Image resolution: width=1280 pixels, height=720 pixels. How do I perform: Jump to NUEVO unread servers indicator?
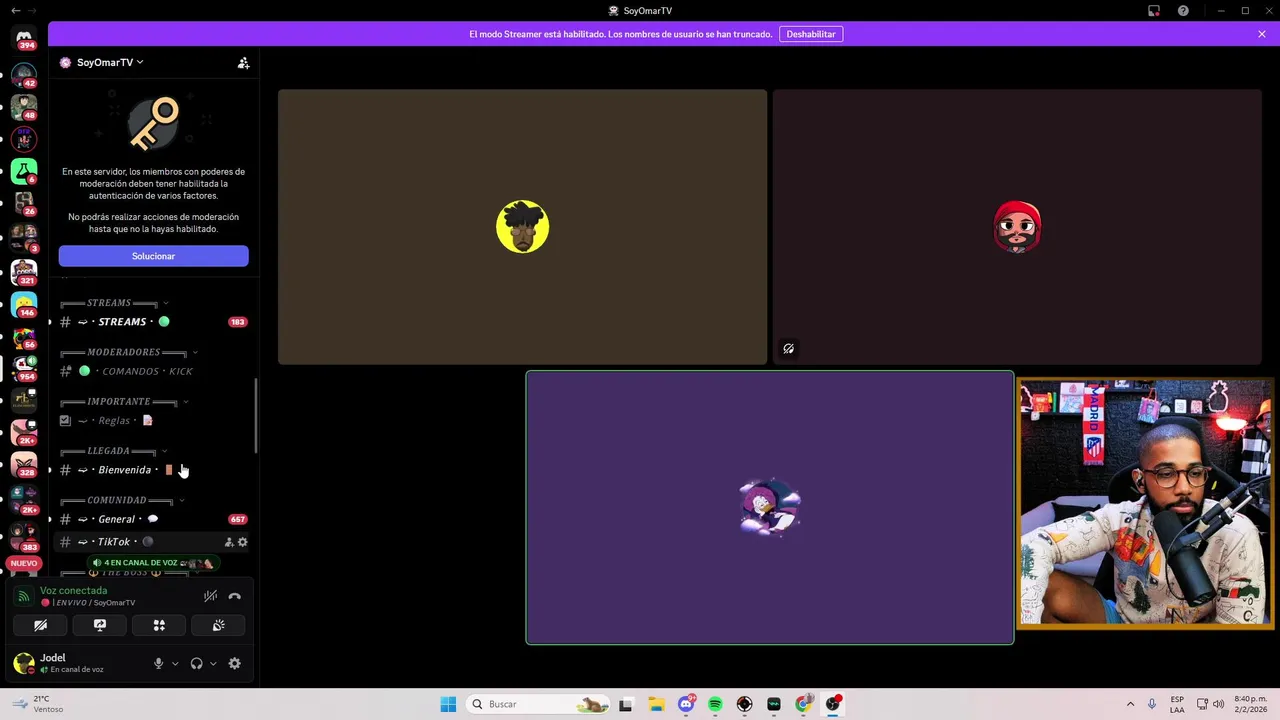tap(24, 563)
